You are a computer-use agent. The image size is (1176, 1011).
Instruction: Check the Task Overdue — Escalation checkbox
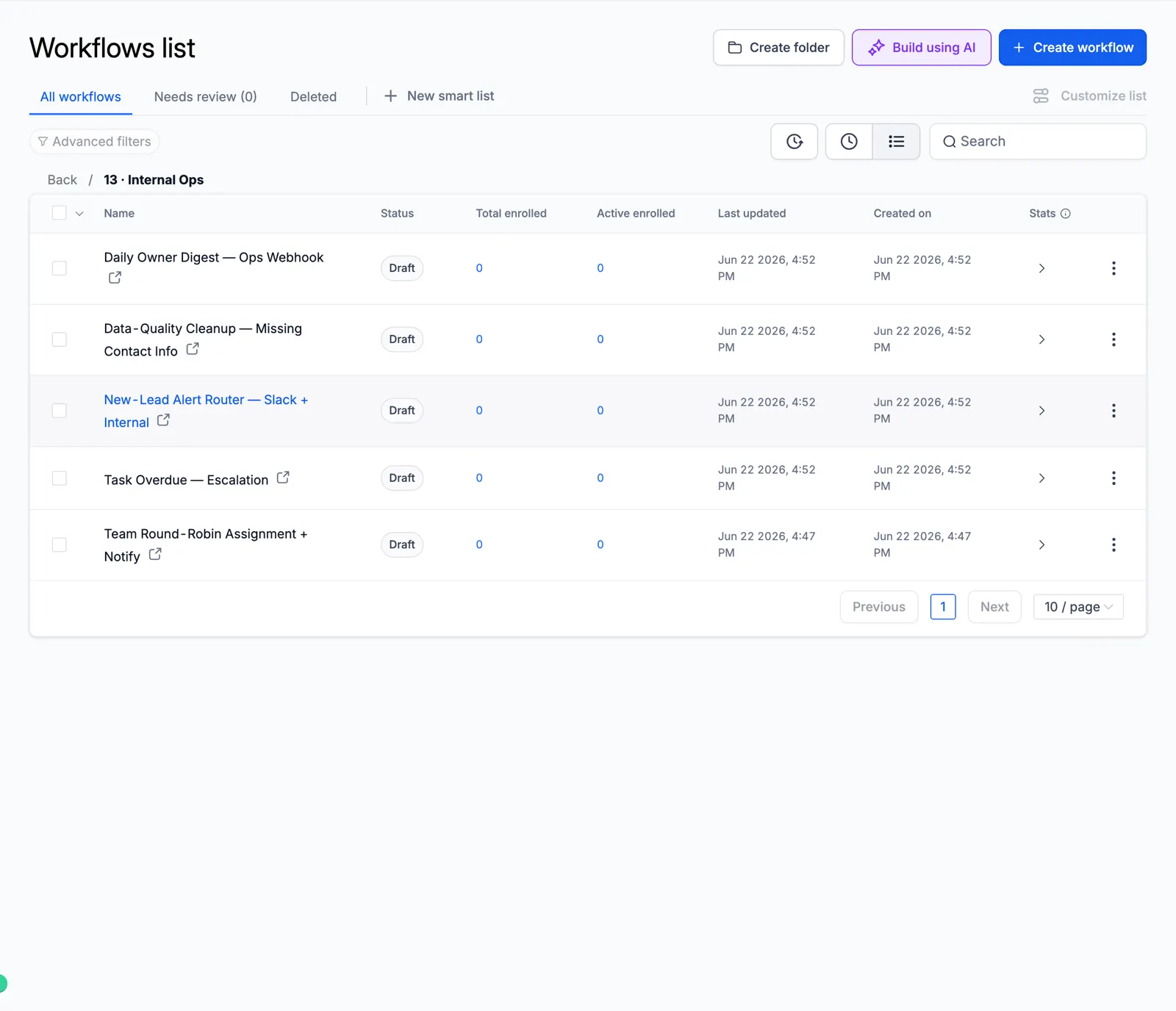click(x=60, y=478)
